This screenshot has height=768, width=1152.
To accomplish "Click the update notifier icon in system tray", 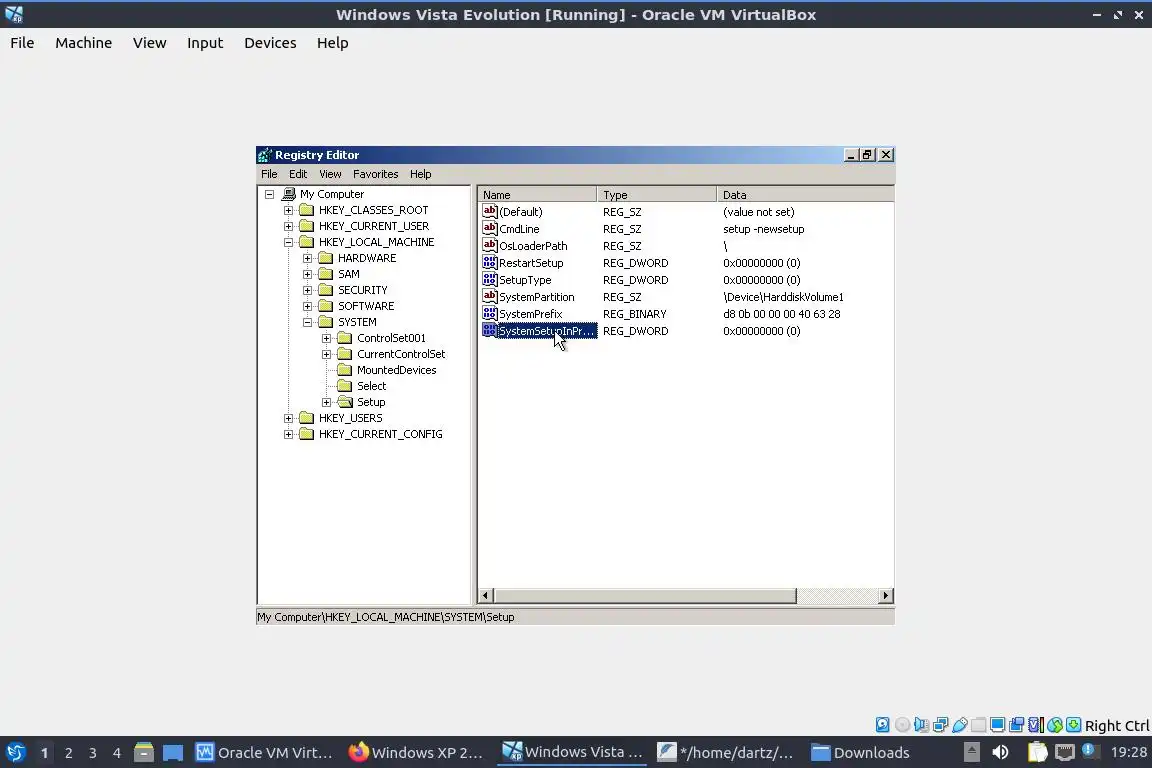I will (1090, 751).
